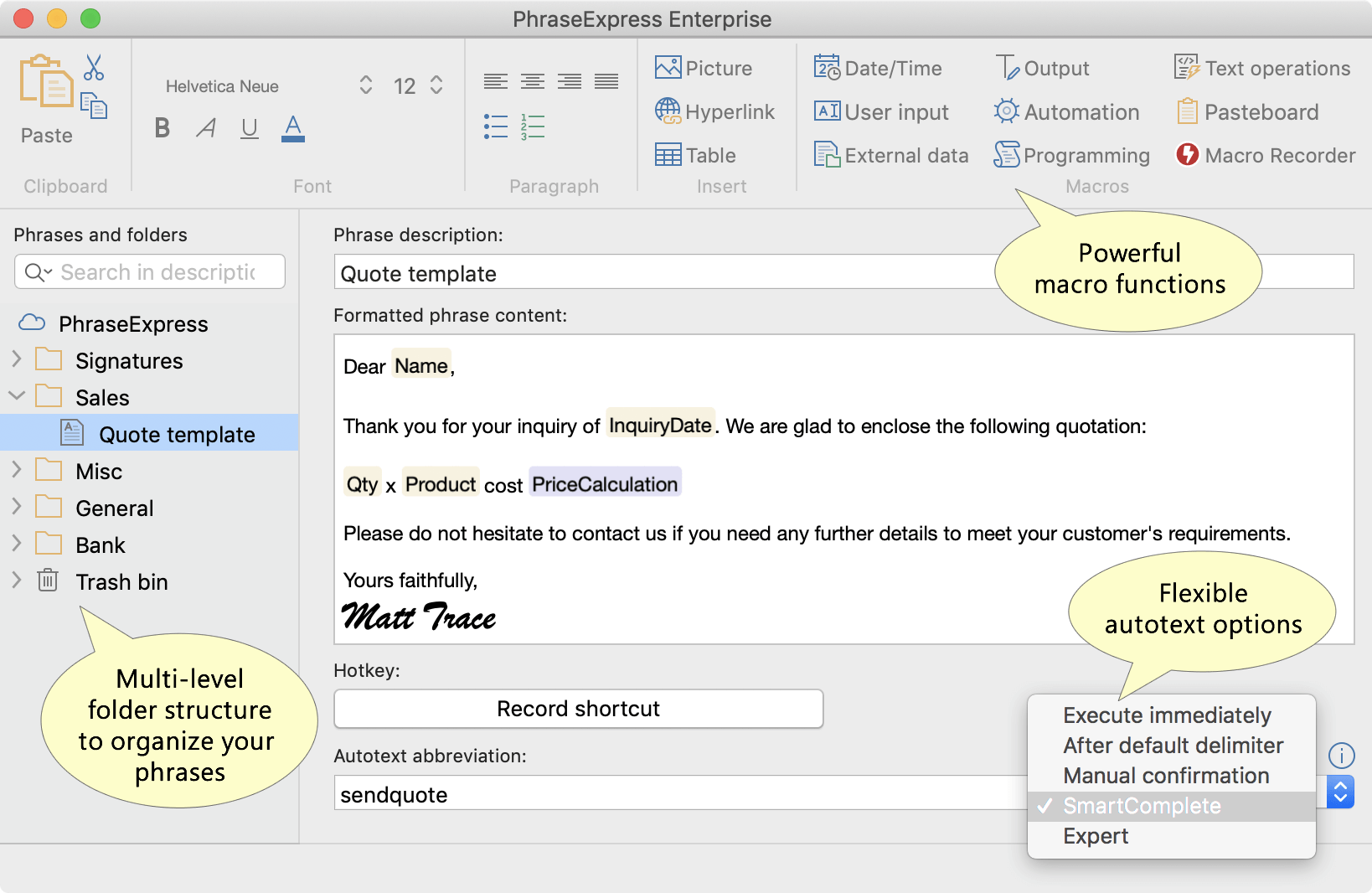
Task: Click the Qty macro placeholder
Action: pos(363,483)
